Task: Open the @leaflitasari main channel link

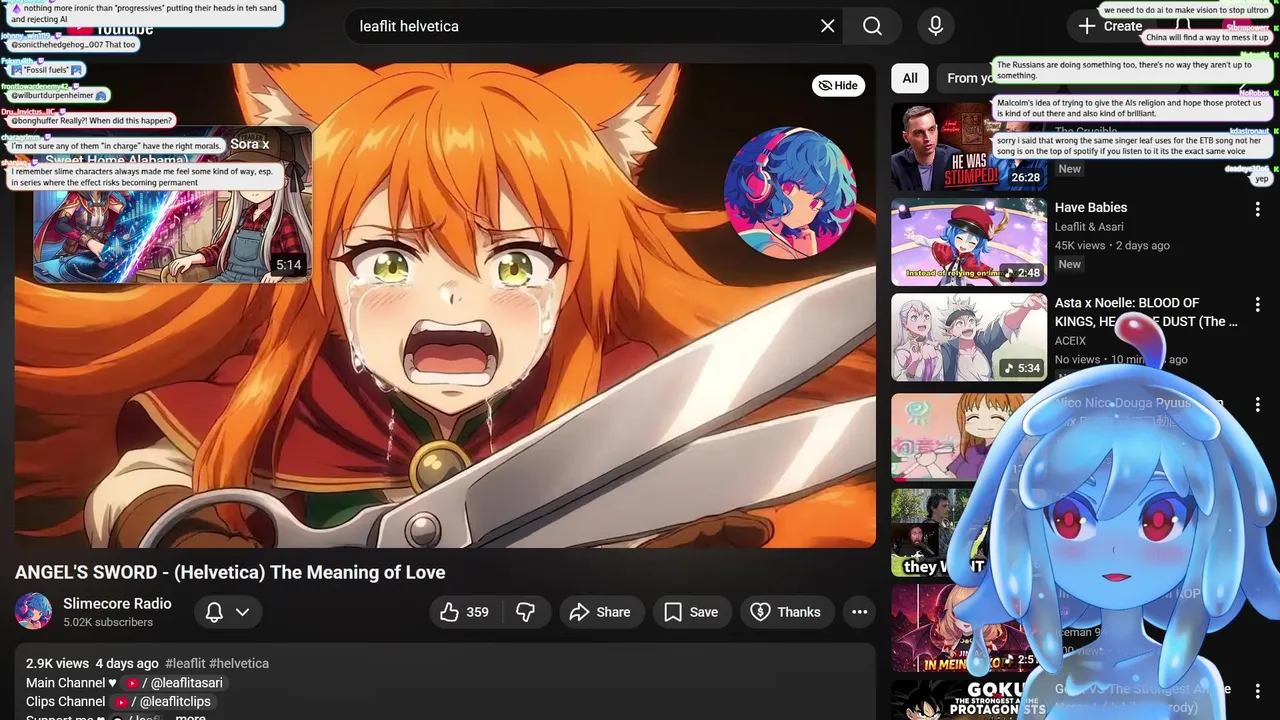Action: (173, 683)
